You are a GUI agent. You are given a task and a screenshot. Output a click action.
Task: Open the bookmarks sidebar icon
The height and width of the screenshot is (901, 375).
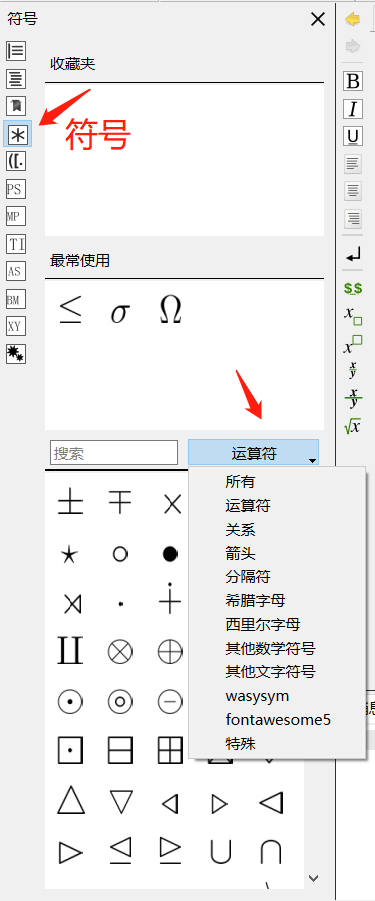tap(16, 106)
